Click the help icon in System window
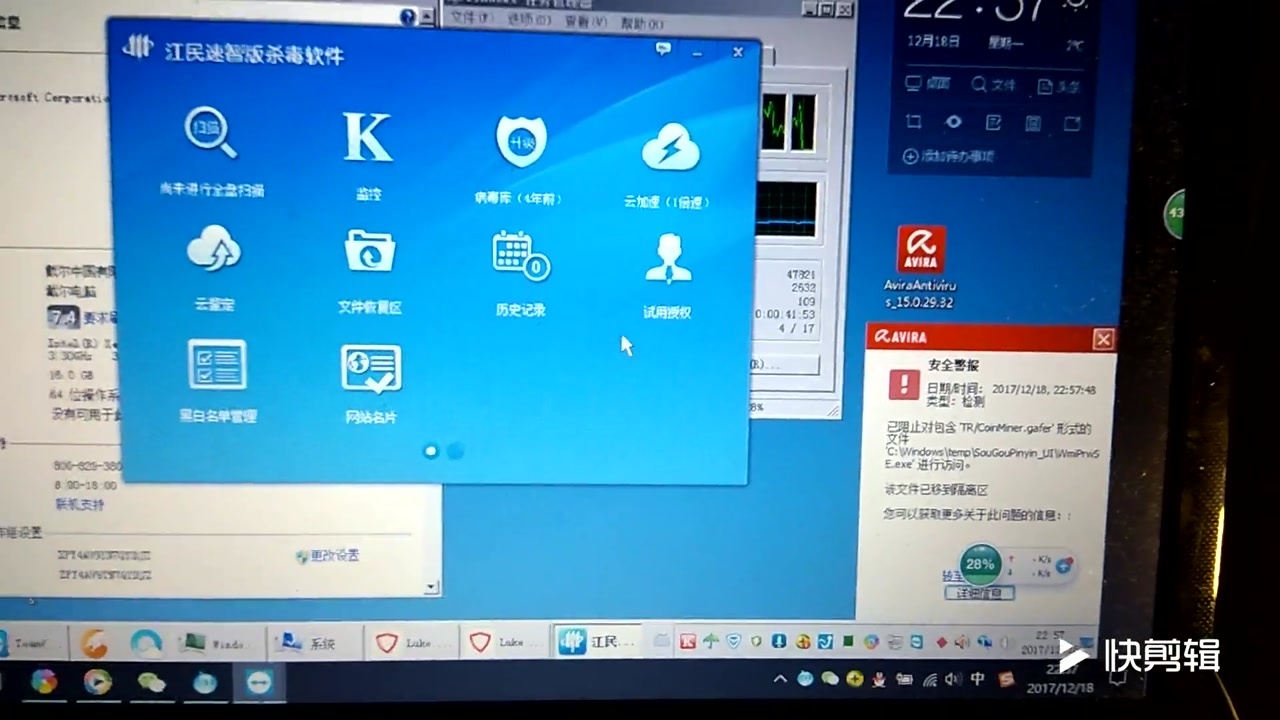This screenshot has width=1280, height=720. 408,17
